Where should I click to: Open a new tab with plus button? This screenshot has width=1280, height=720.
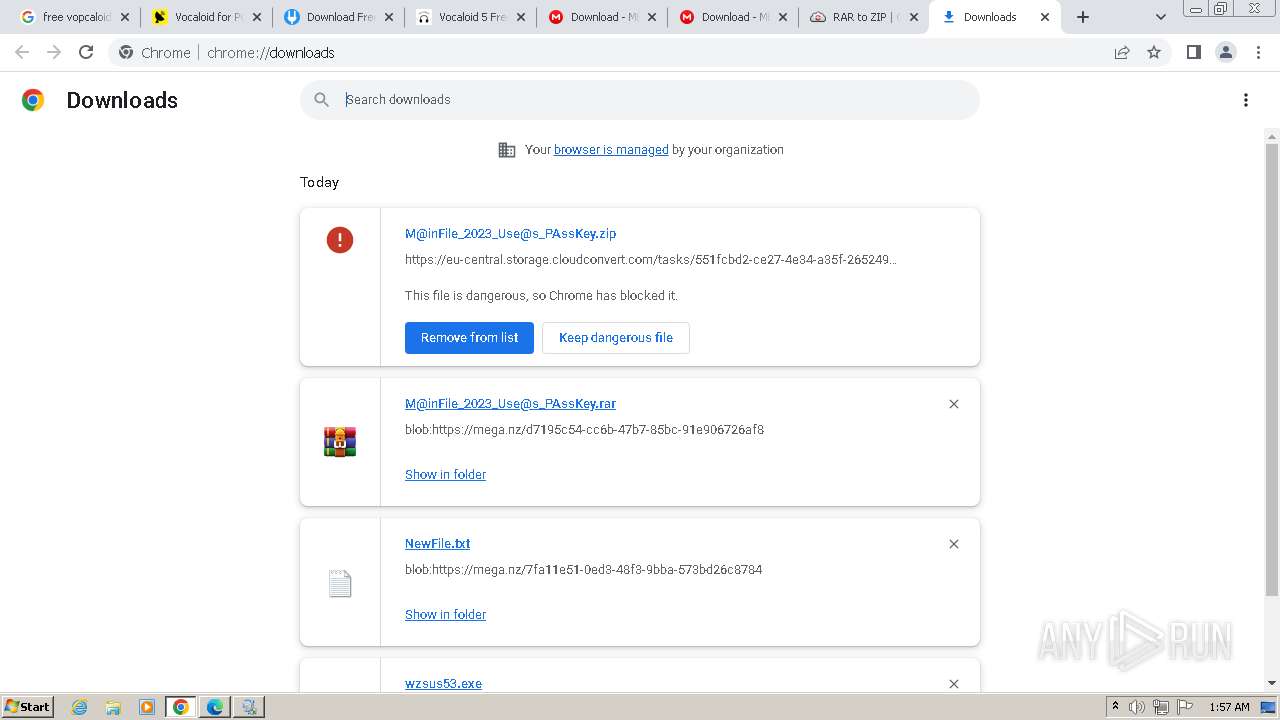tap(1083, 17)
